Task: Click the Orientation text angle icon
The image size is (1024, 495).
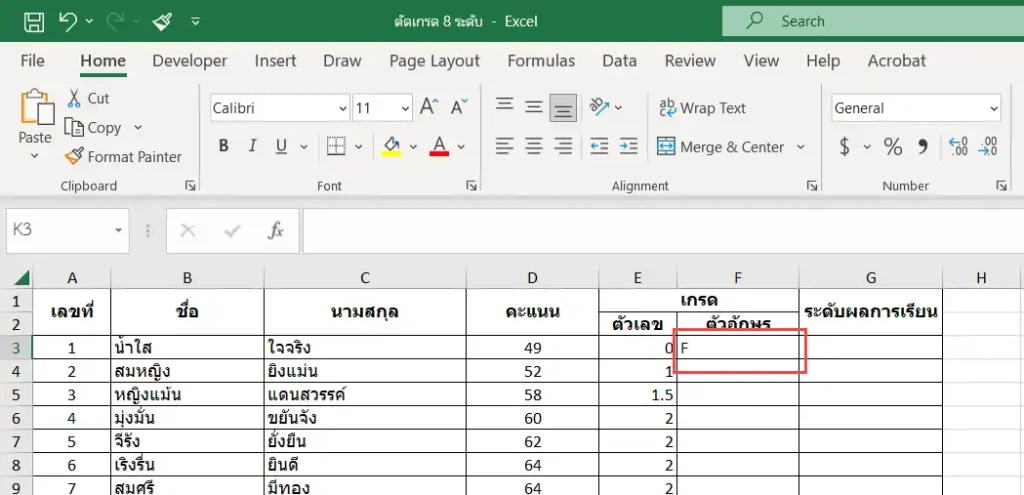Action: point(599,106)
